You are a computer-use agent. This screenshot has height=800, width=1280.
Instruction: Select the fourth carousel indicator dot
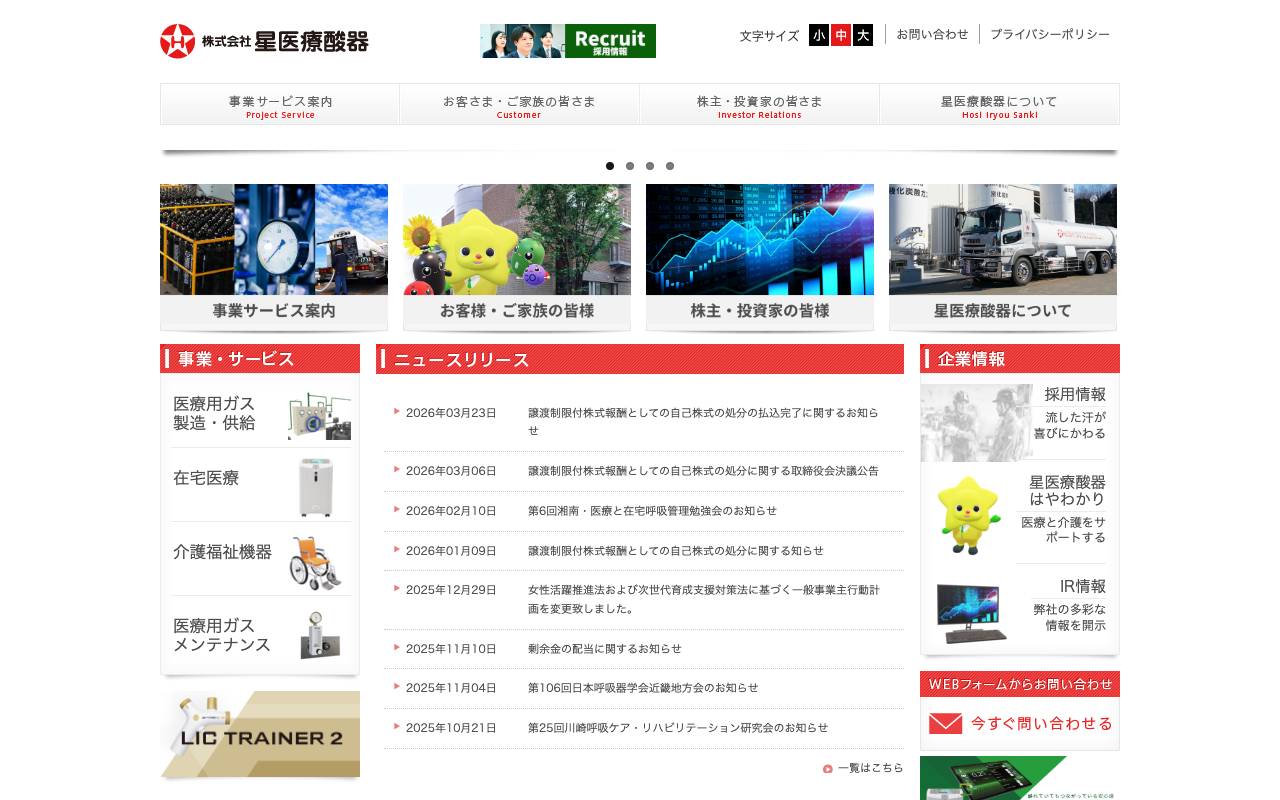670,166
